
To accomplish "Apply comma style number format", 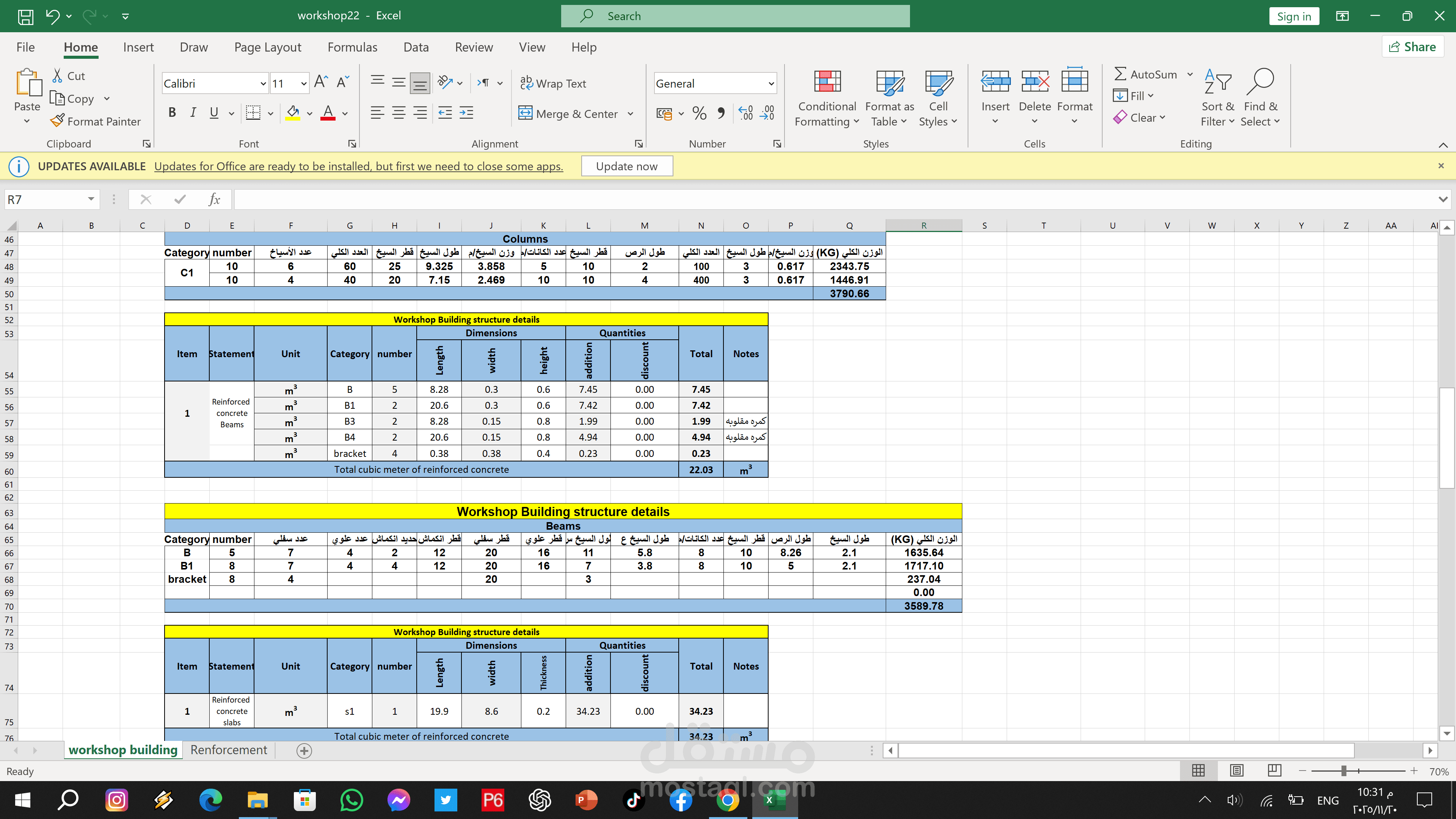I will 721,113.
